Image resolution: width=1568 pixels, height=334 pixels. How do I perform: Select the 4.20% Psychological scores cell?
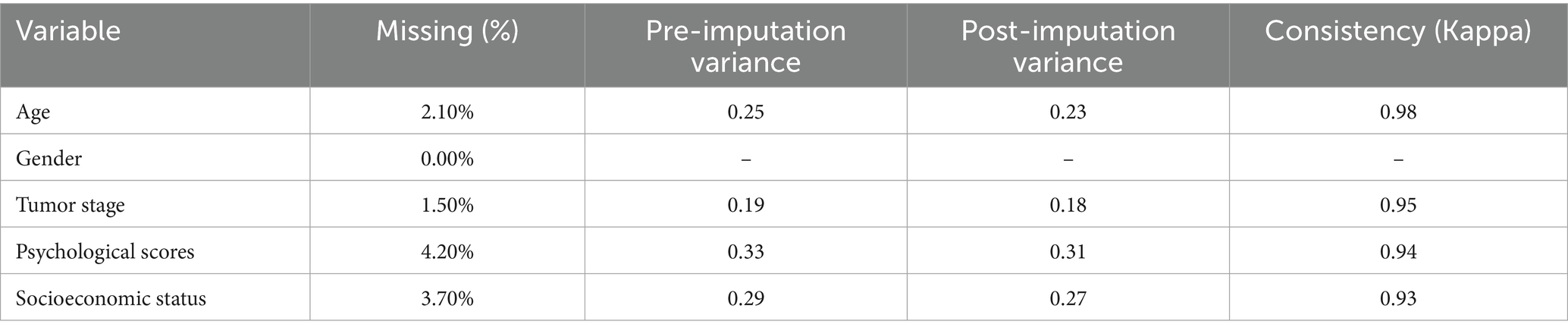coord(447,251)
